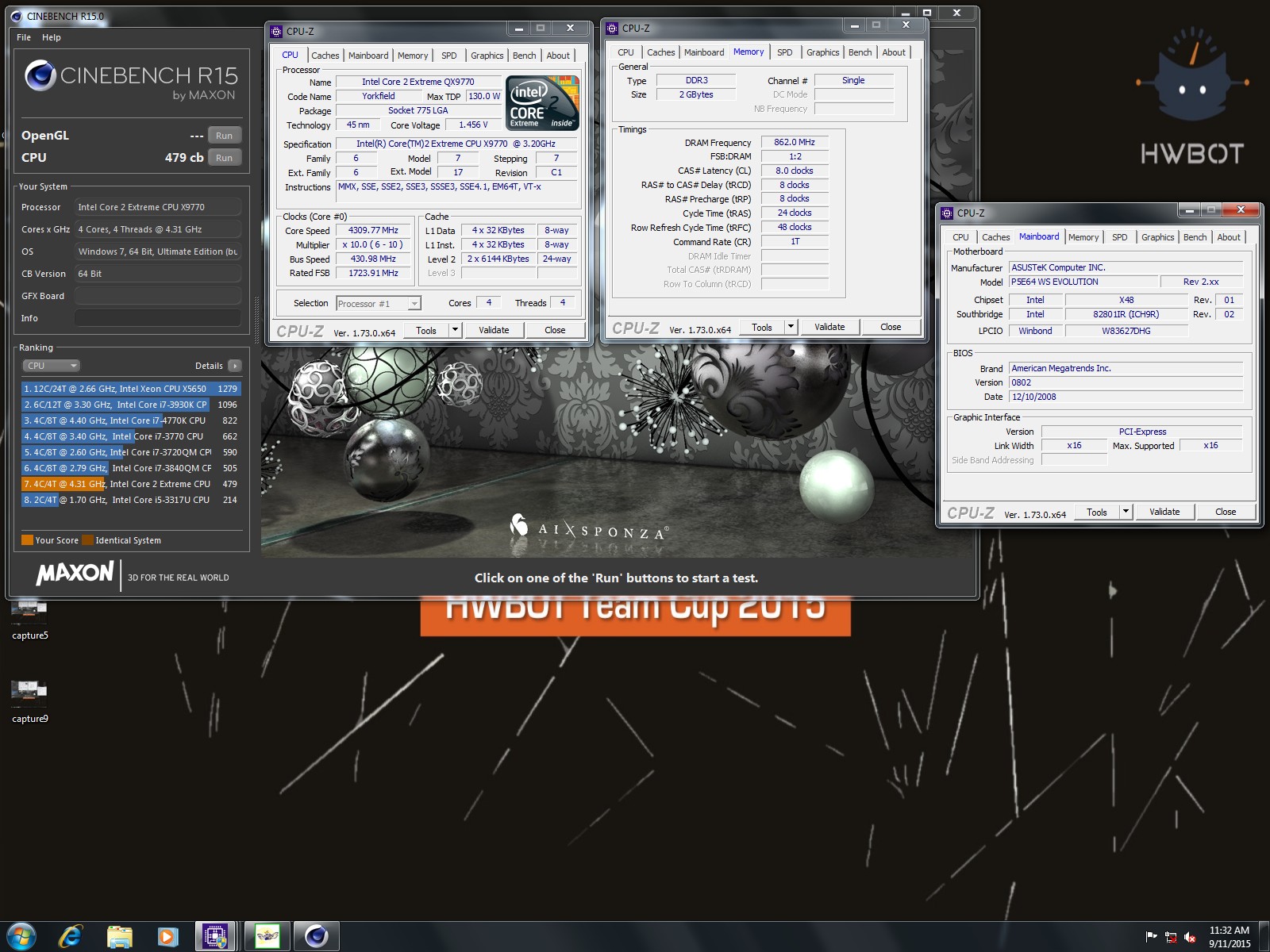Run the CPU benchmark
Image resolution: width=1270 pixels, height=952 pixels.
[225, 158]
